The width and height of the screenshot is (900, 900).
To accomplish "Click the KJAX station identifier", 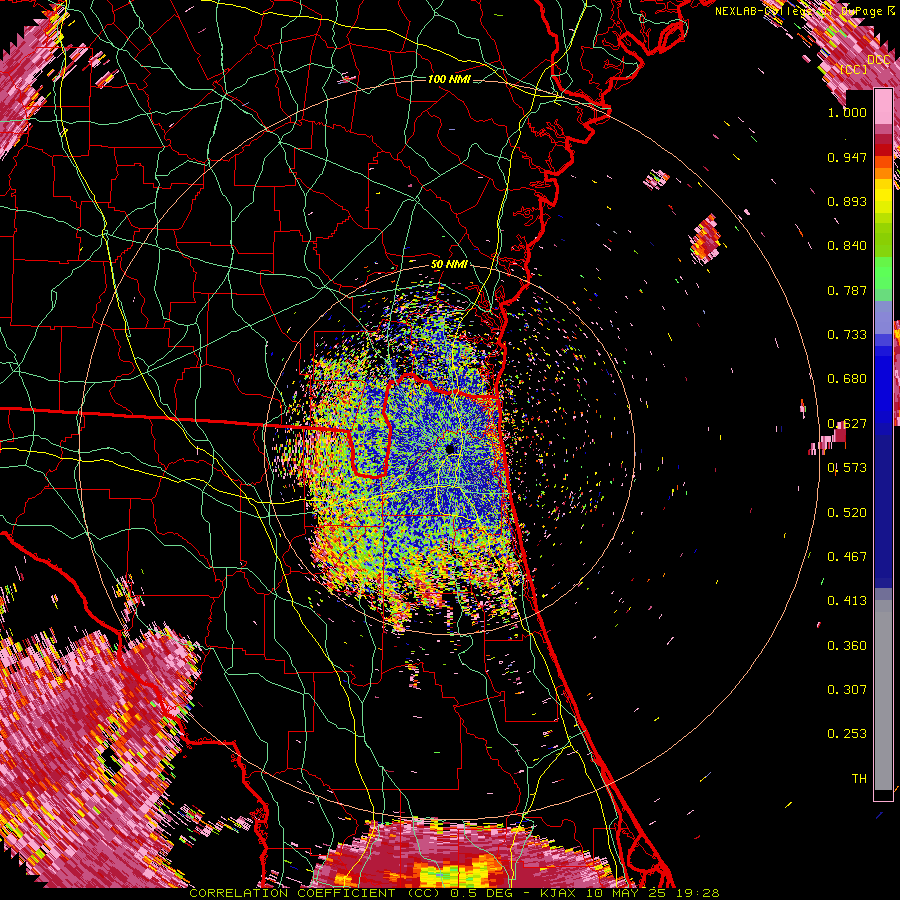I will pyautogui.click(x=559, y=893).
